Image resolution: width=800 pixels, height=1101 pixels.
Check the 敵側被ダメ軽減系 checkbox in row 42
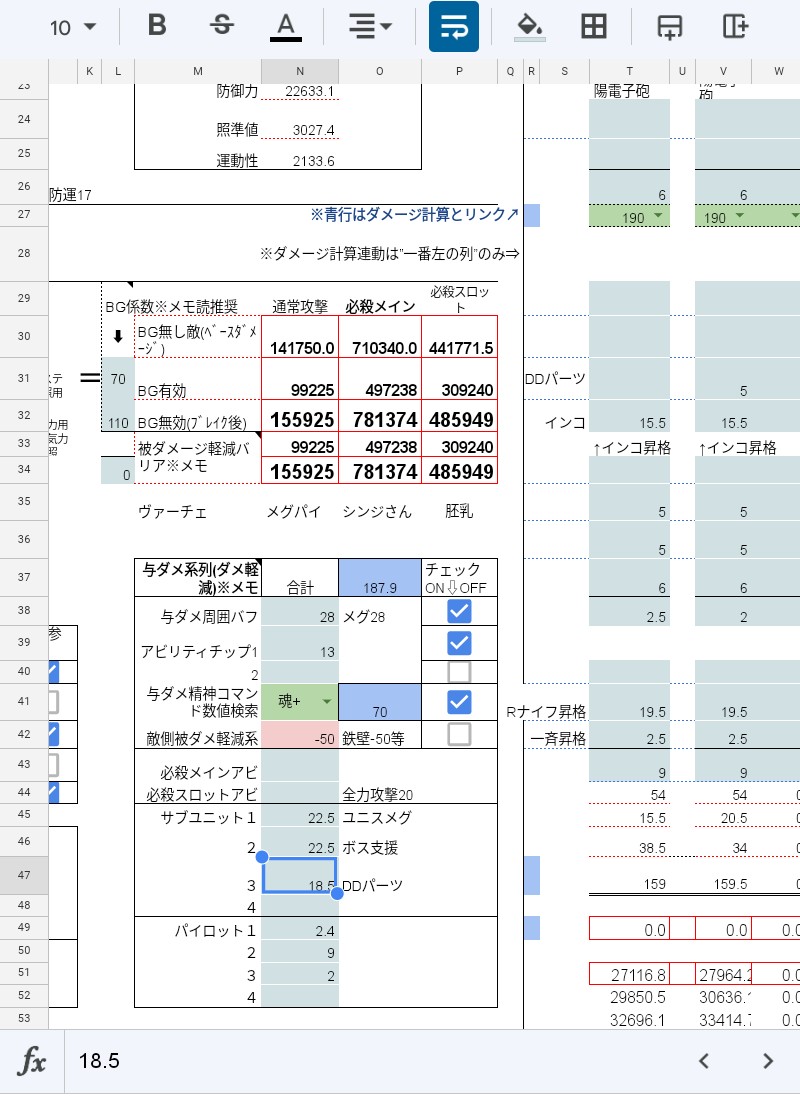click(x=459, y=734)
